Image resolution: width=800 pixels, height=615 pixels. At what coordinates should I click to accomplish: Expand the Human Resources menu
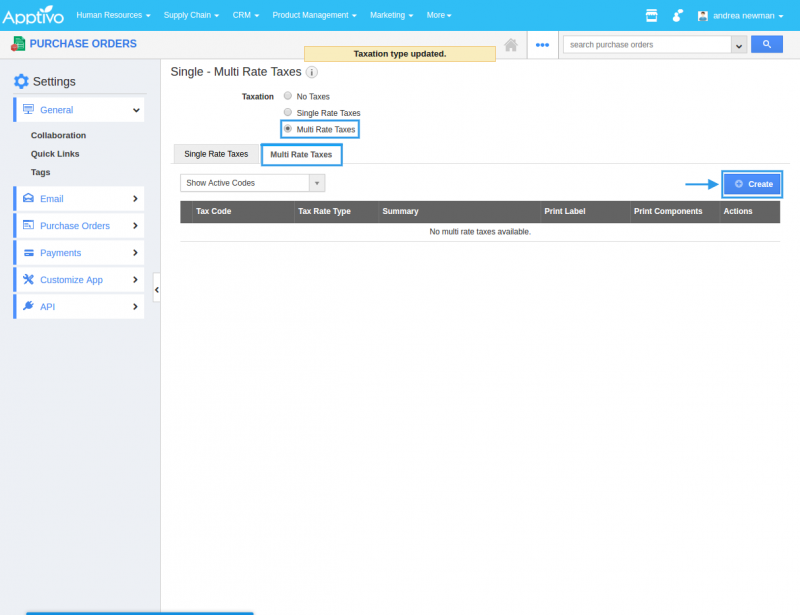pos(114,15)
